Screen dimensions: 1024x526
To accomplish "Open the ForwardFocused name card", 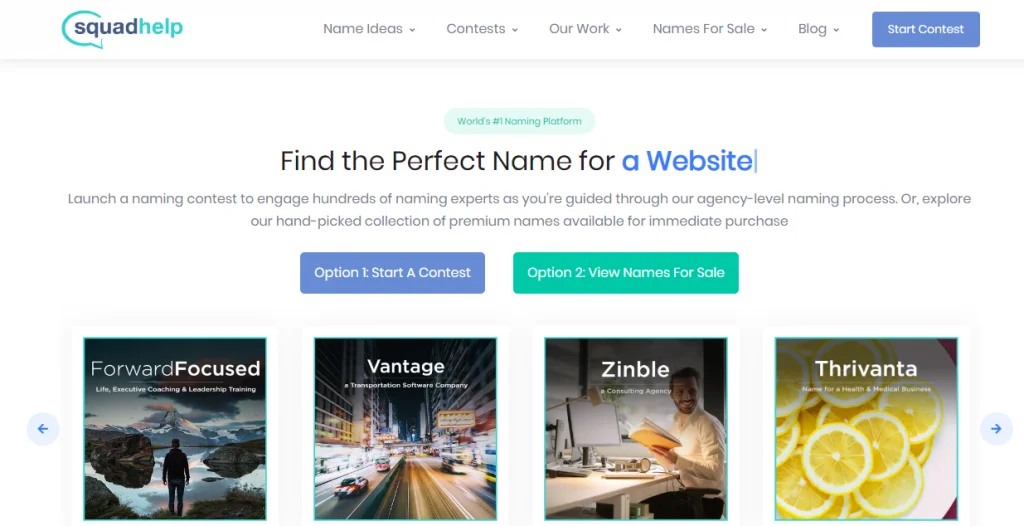I will tap(175, 429).
